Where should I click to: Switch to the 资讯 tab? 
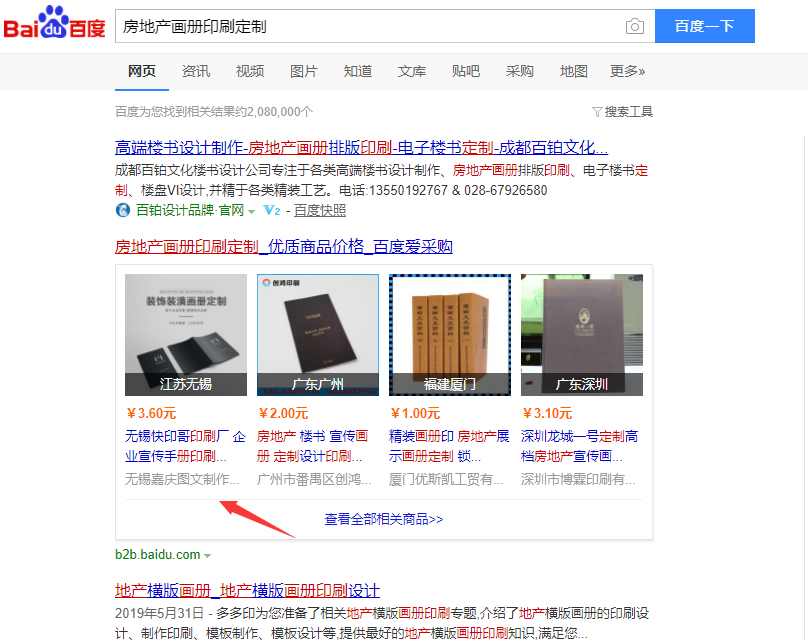[196, 71]
